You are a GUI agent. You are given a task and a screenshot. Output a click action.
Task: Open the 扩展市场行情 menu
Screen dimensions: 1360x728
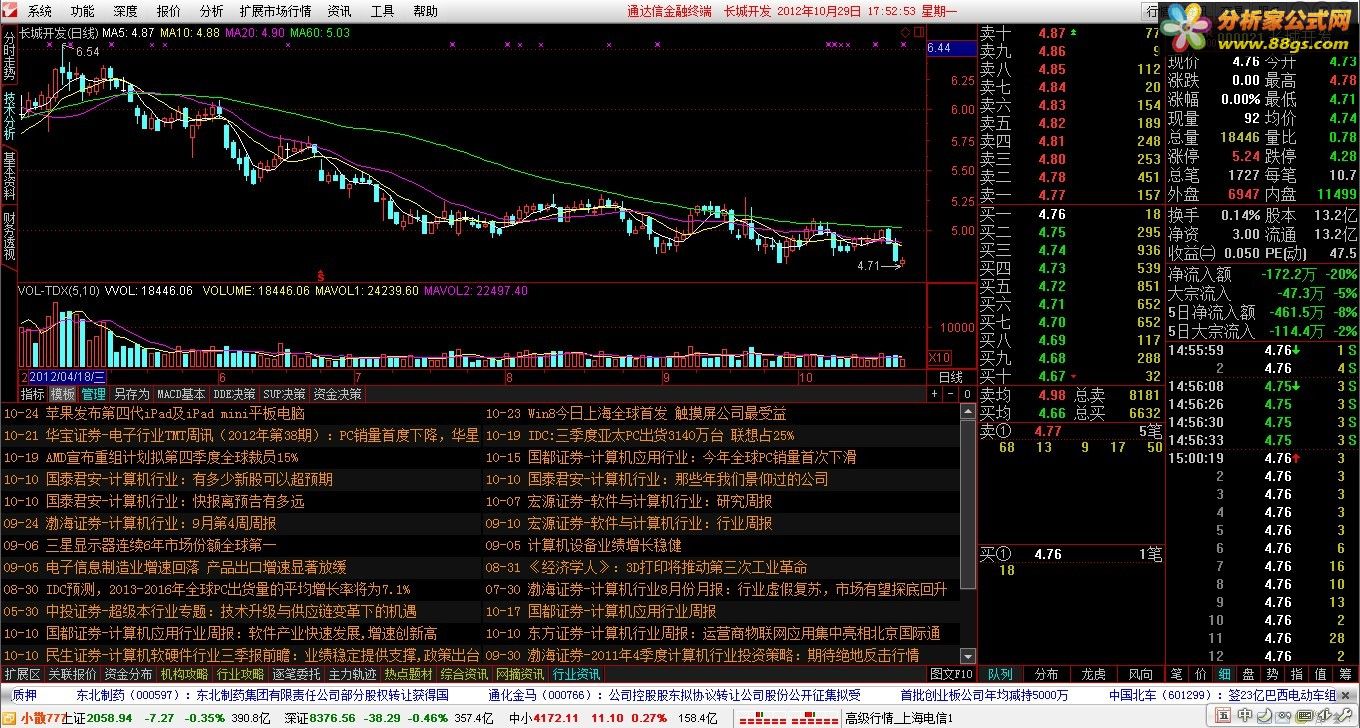(275, 11)
